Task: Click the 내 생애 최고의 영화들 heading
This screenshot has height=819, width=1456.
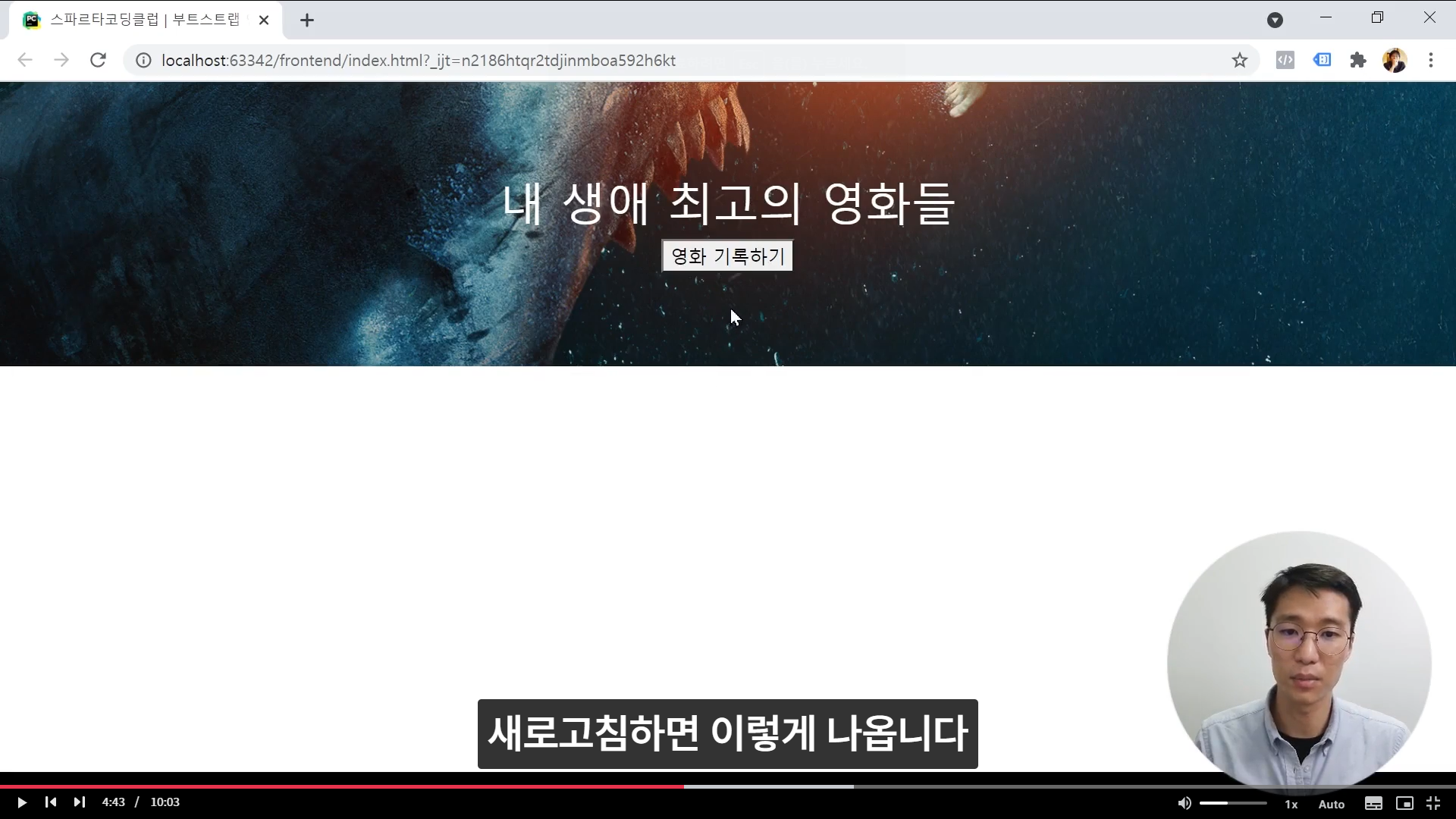Action: [727, 203]
